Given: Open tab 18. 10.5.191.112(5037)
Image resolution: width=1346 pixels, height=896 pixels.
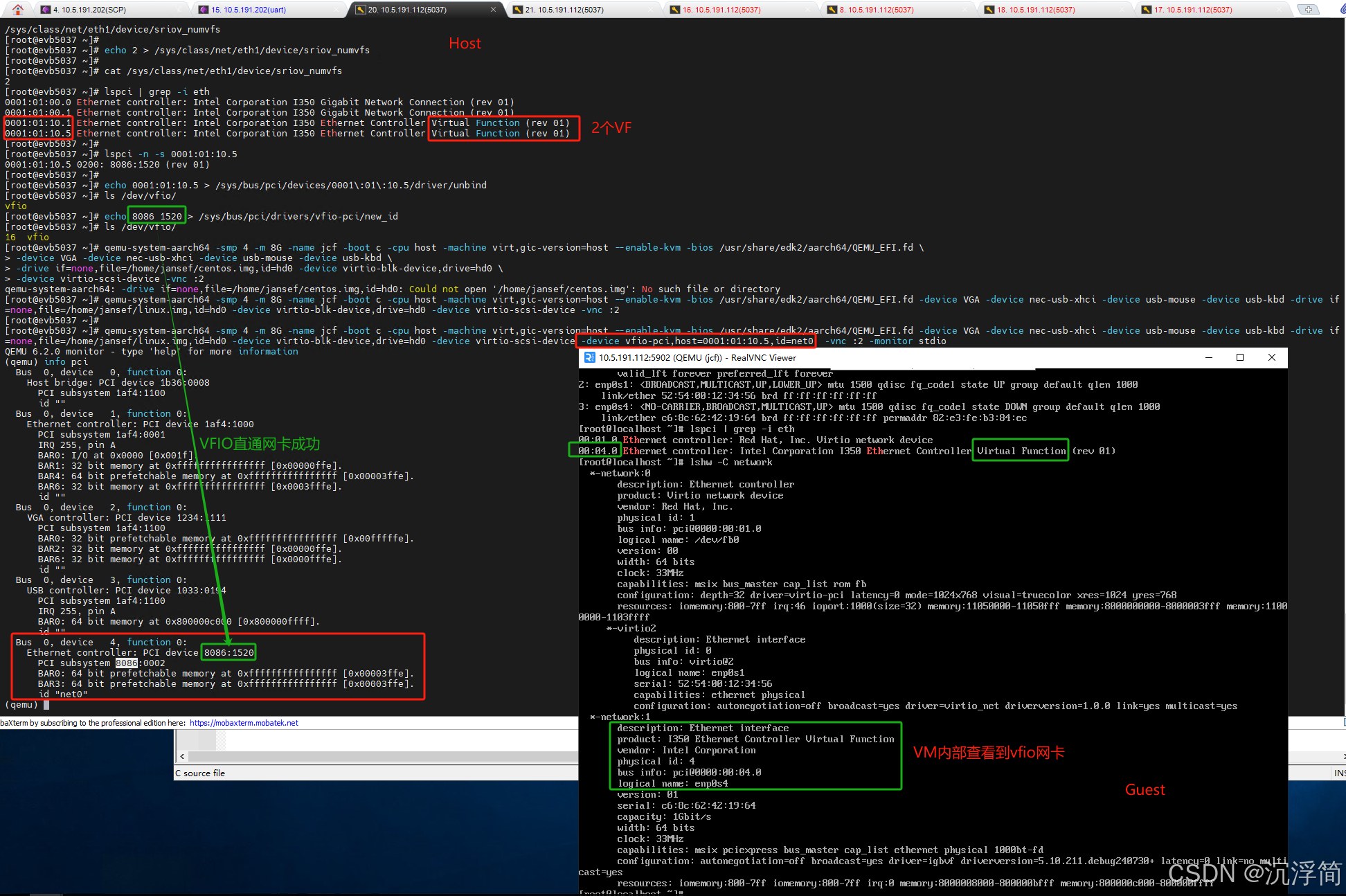Looking at the screenshot, I should click(x=1035, y=10).
